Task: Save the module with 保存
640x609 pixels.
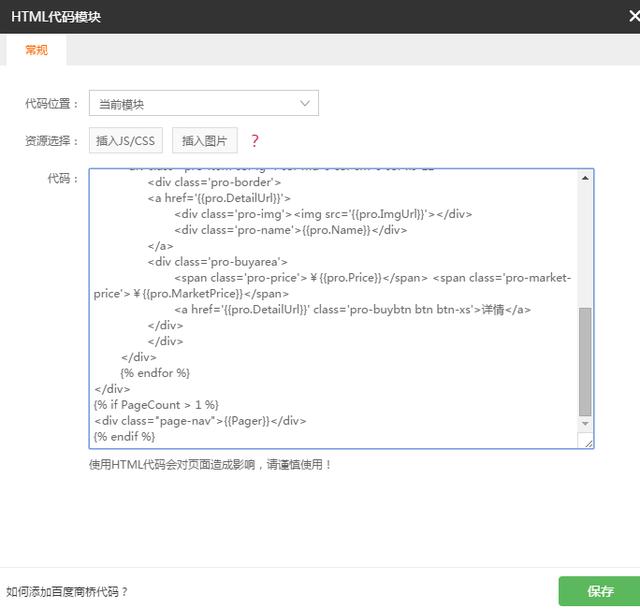Action: 599,591
